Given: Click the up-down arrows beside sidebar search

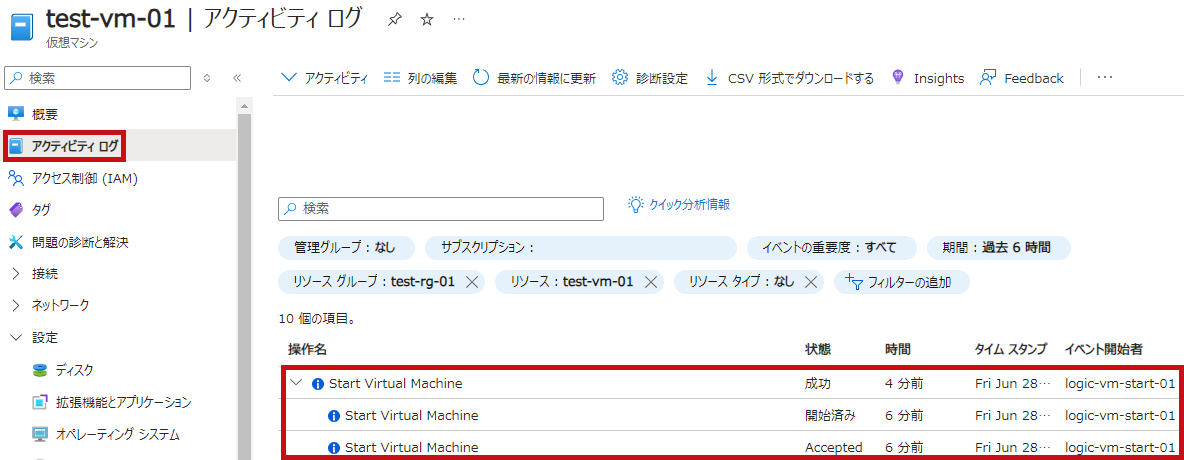Looking at the screenshot, I should tap(208, 78).
